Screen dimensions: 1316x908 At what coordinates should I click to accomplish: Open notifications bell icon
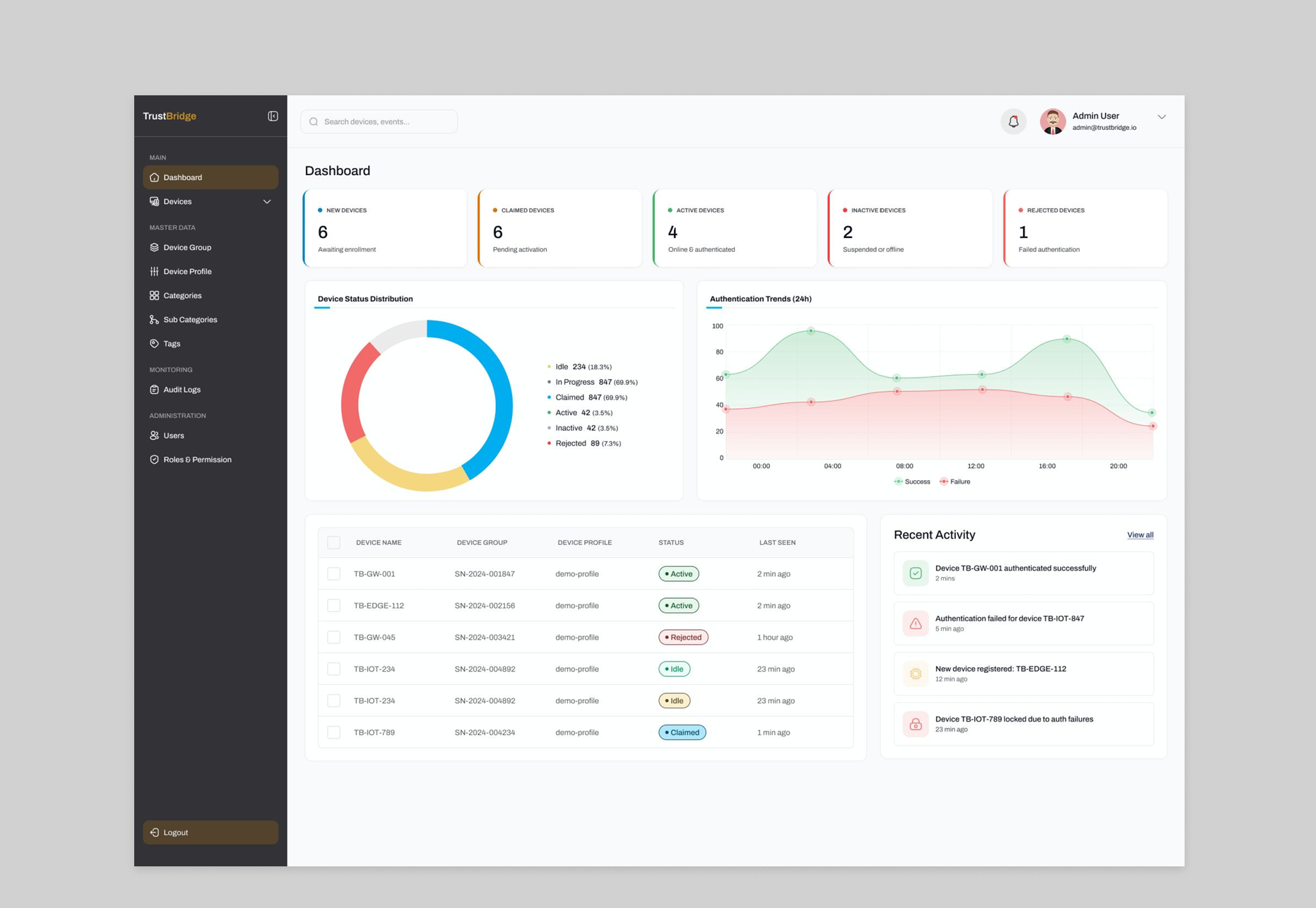tap(1013, 121)
